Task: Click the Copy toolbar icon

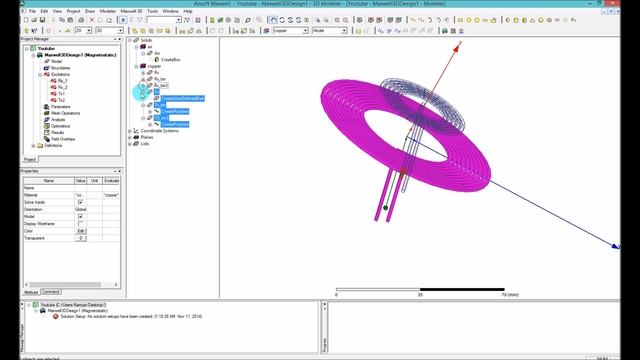Action: coord(62,20)
